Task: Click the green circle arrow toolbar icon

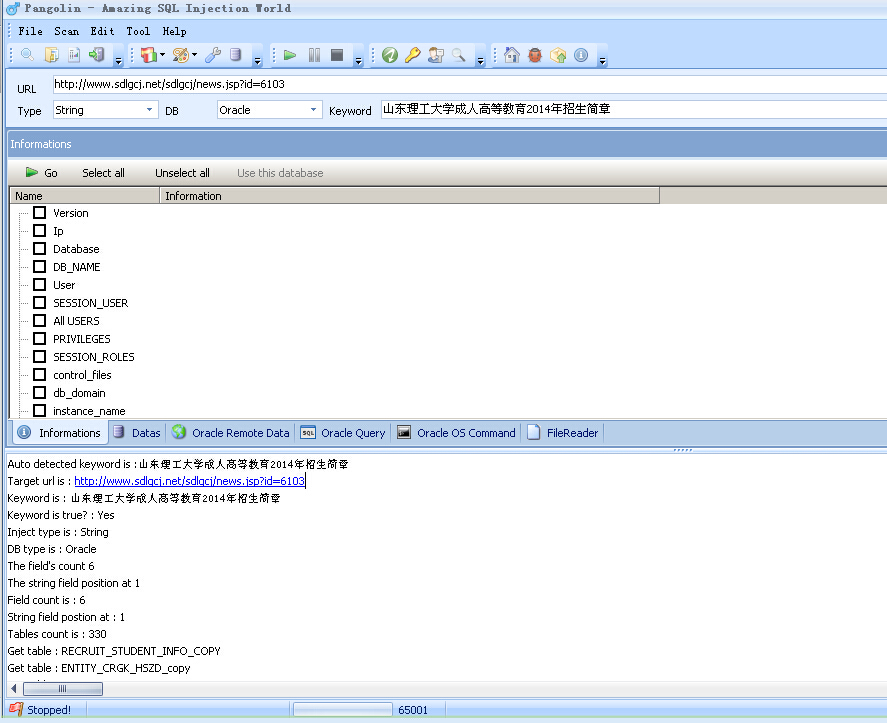Action: point(390,55)
